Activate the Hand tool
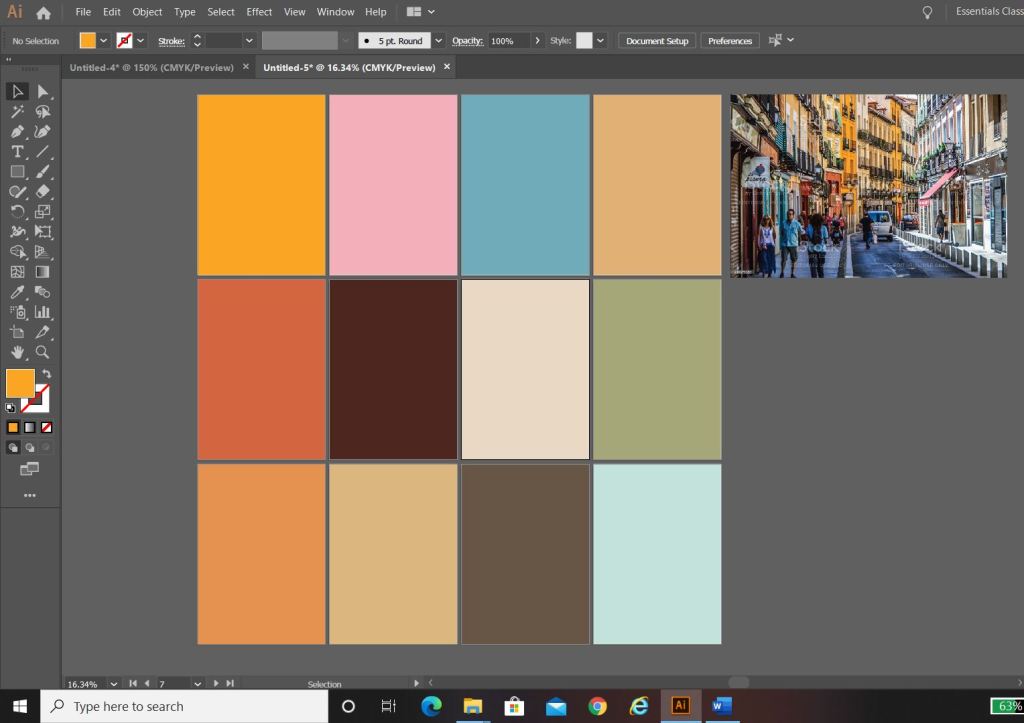The image size is (1024, 723). pos(17,352)
